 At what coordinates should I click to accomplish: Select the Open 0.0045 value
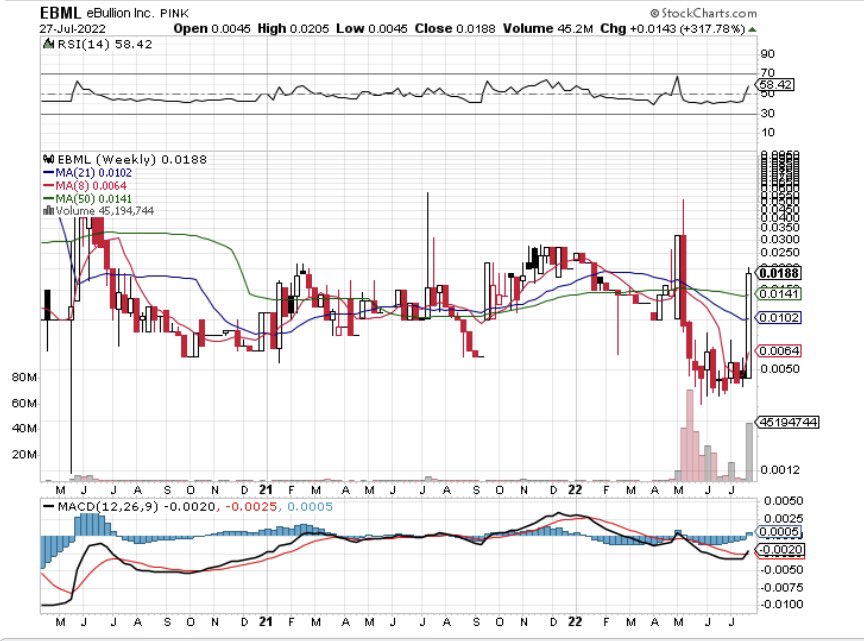point(212,28)
